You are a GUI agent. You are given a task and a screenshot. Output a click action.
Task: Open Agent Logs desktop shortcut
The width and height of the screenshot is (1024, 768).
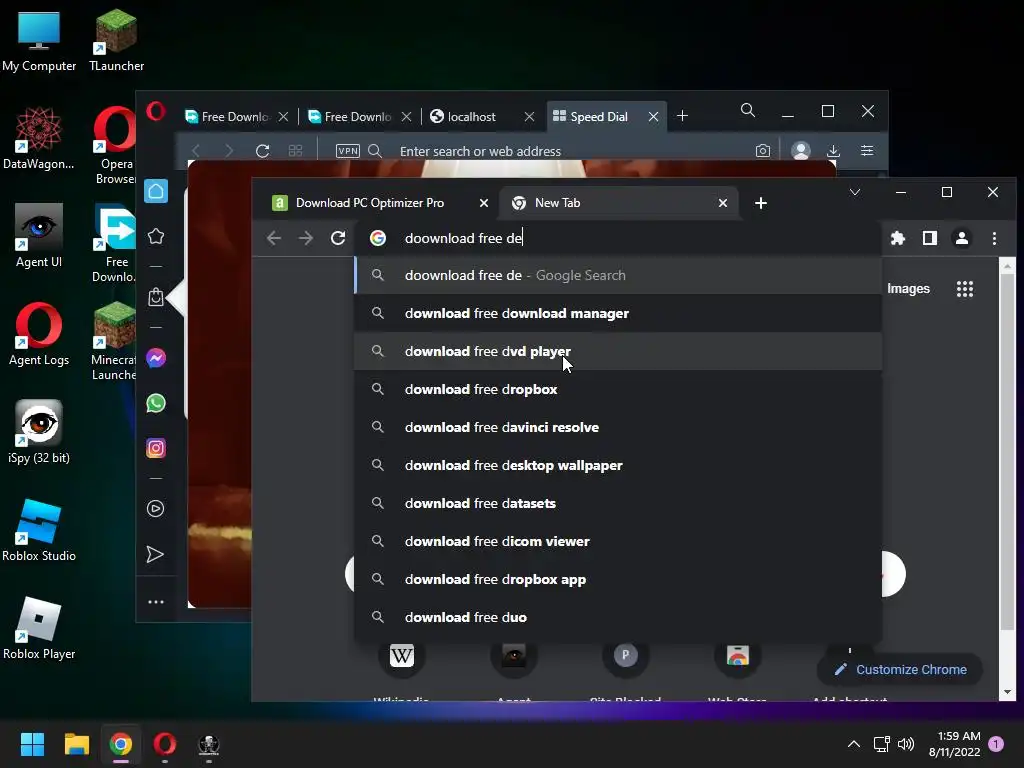[x=39, y=334]
